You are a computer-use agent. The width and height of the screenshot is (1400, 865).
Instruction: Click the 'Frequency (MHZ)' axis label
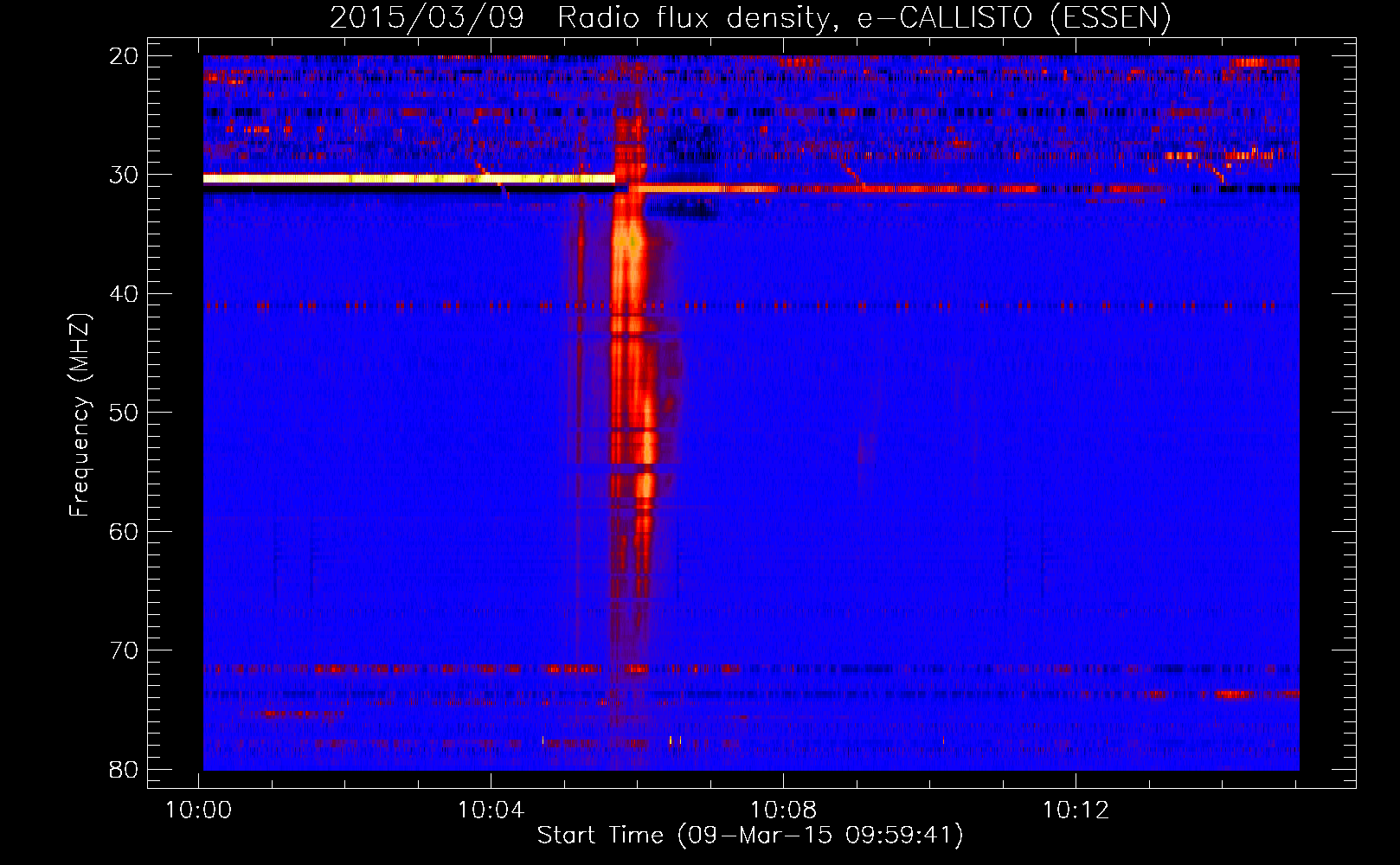point(80,414)
